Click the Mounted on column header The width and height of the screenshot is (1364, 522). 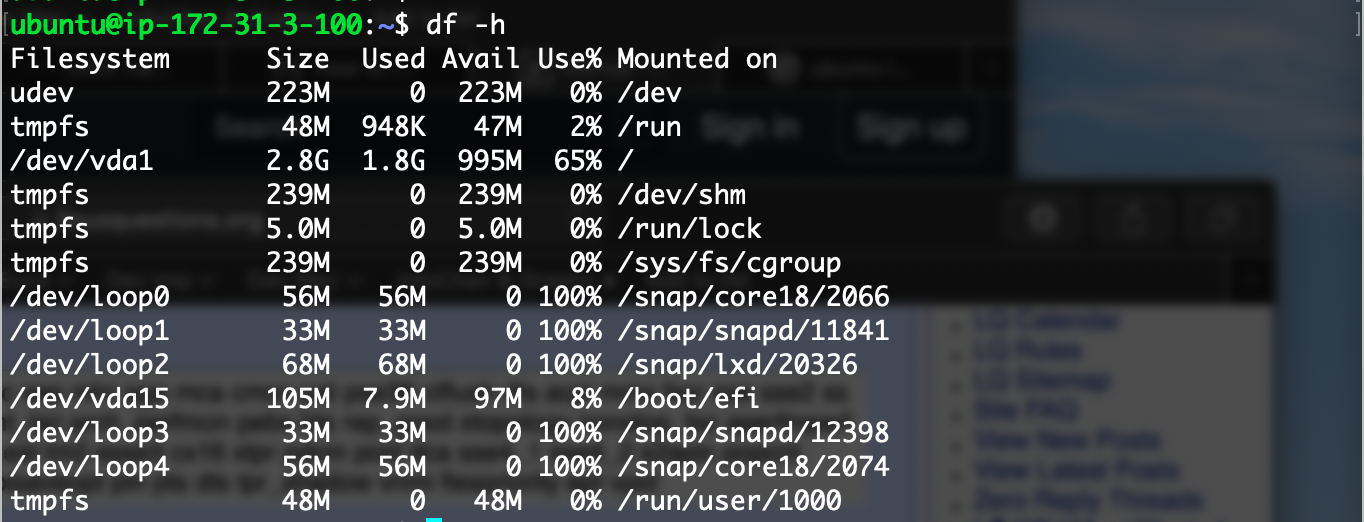697,59
